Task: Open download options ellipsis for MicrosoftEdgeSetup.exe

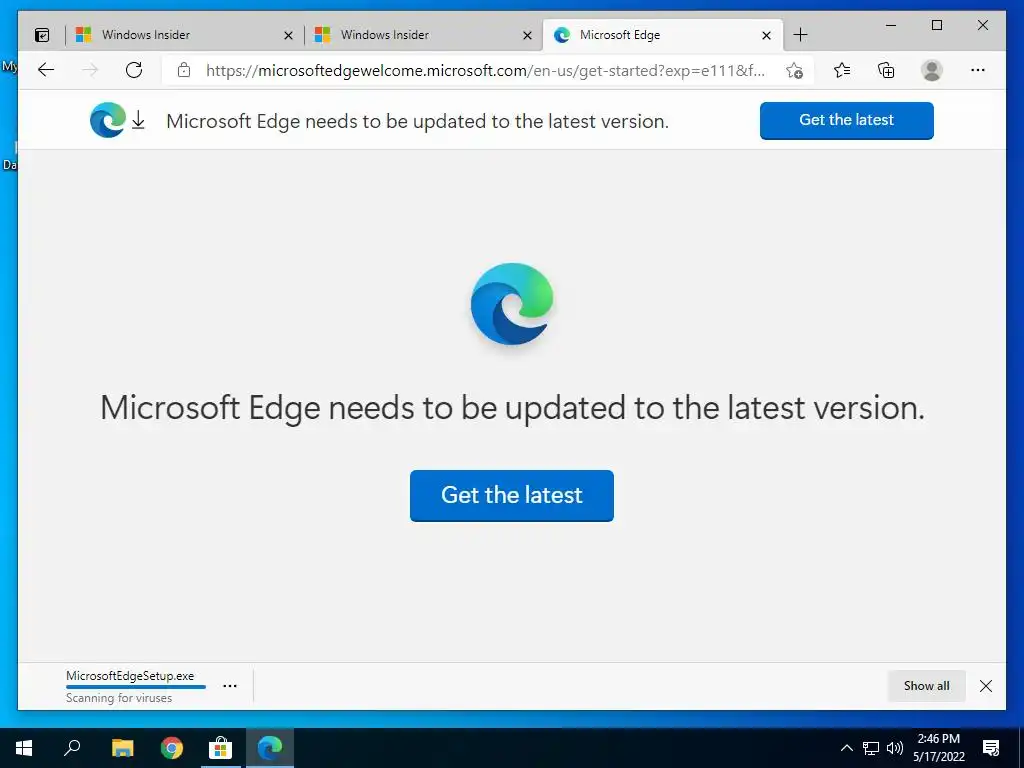Action: (x=230, y=686)
